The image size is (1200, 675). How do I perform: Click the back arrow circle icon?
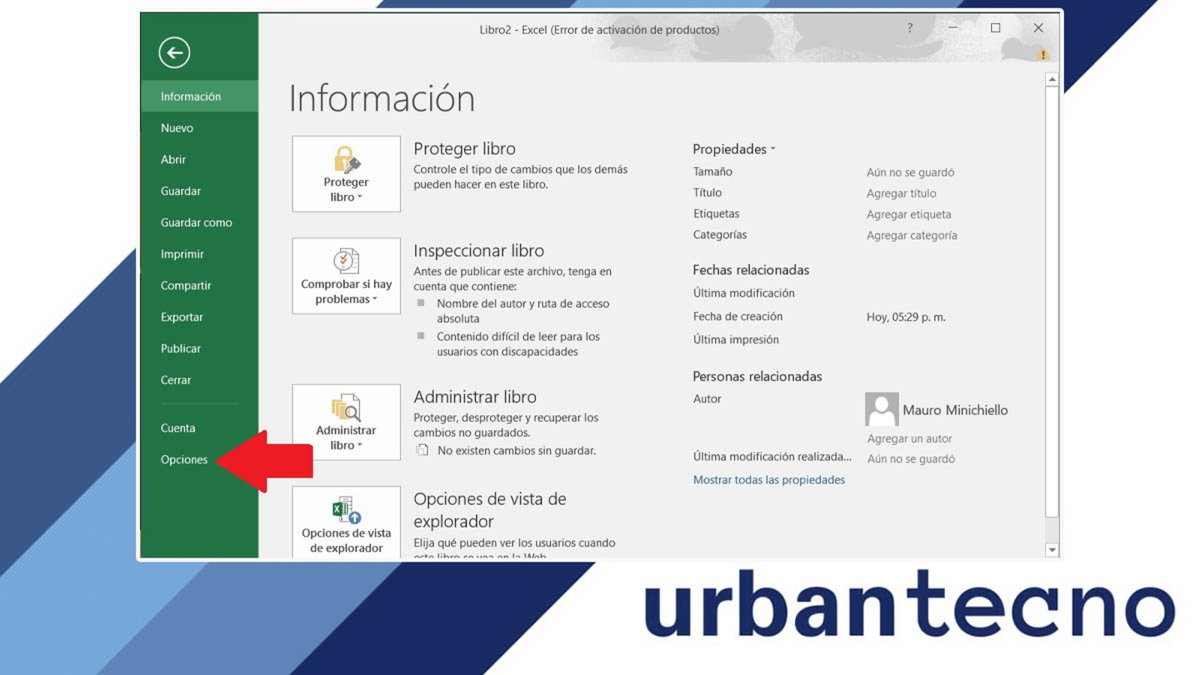(174, 53)
